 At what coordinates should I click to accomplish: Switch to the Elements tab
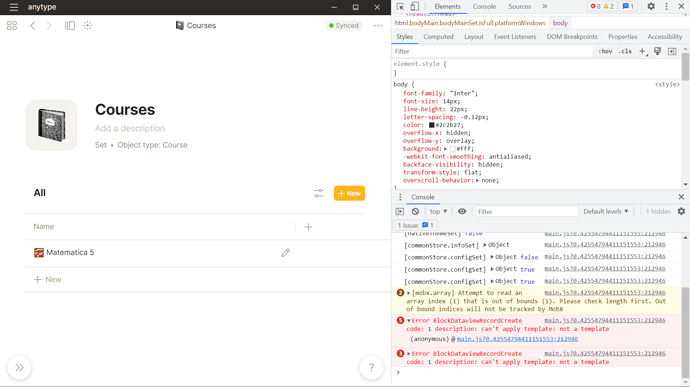447,7
